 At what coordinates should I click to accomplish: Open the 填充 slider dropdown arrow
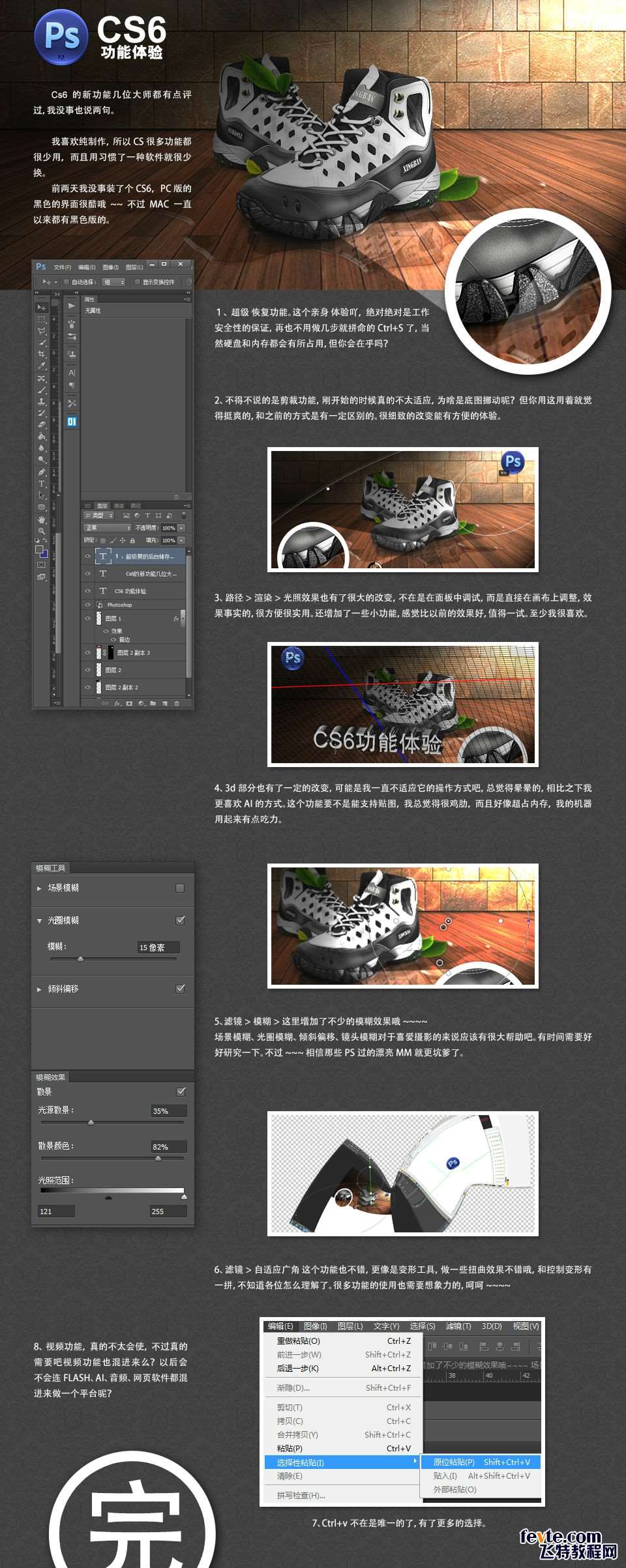[181, 540]
